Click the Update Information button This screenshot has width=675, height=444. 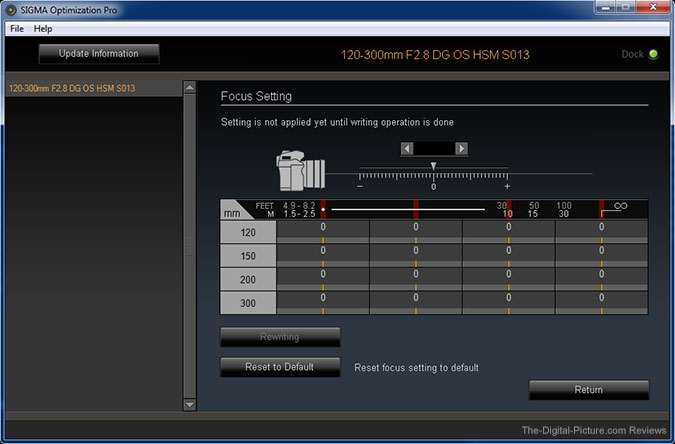click(x=99, y=54)
